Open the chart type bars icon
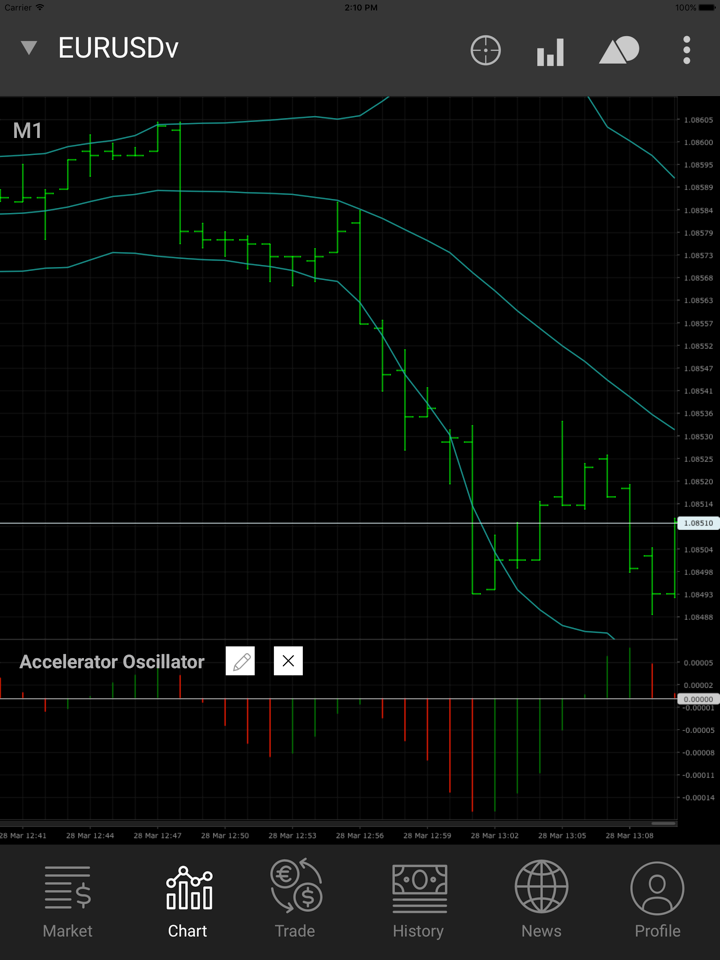720x960 pixels. (550, 51)
